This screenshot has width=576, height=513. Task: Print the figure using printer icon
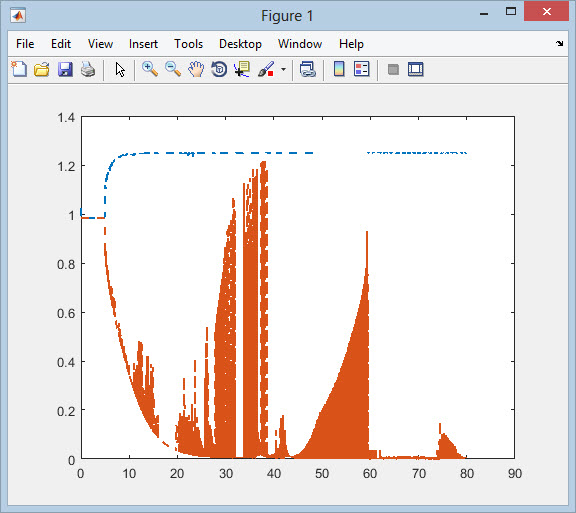coord(88,69)
